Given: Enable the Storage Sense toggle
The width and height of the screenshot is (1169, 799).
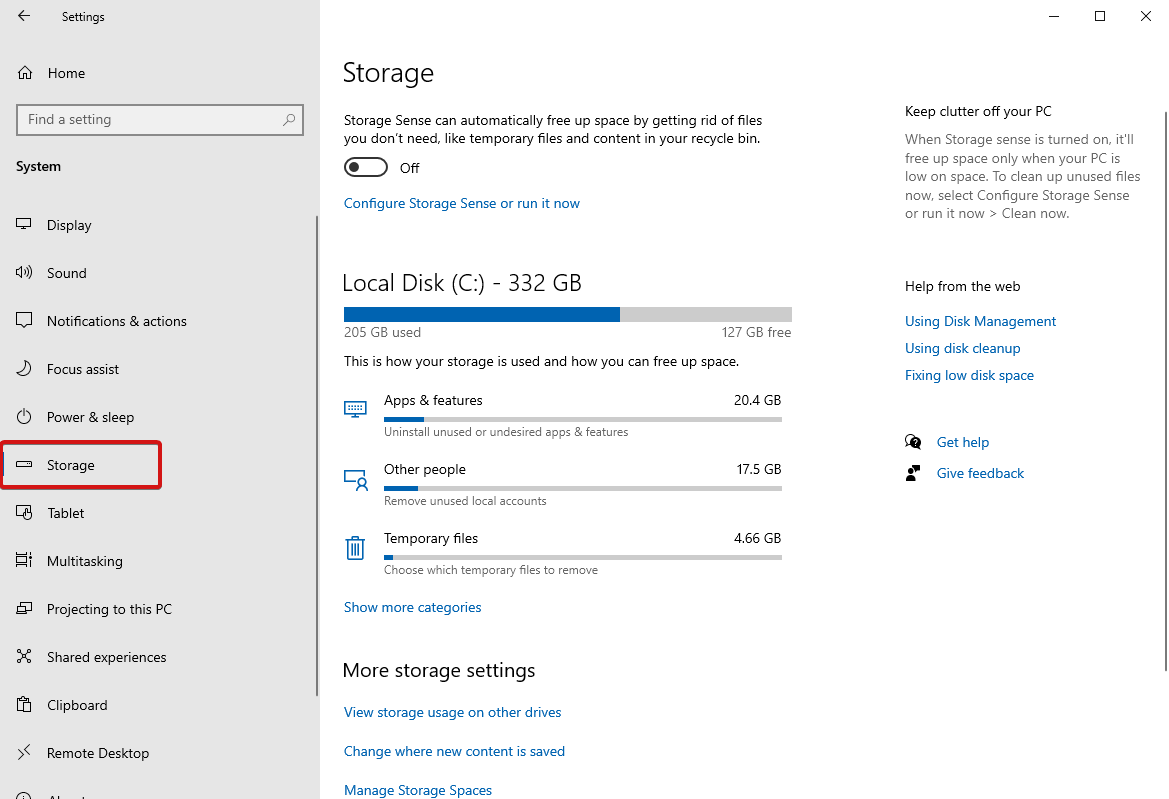Looking at the screenshot, I should 365,167.
